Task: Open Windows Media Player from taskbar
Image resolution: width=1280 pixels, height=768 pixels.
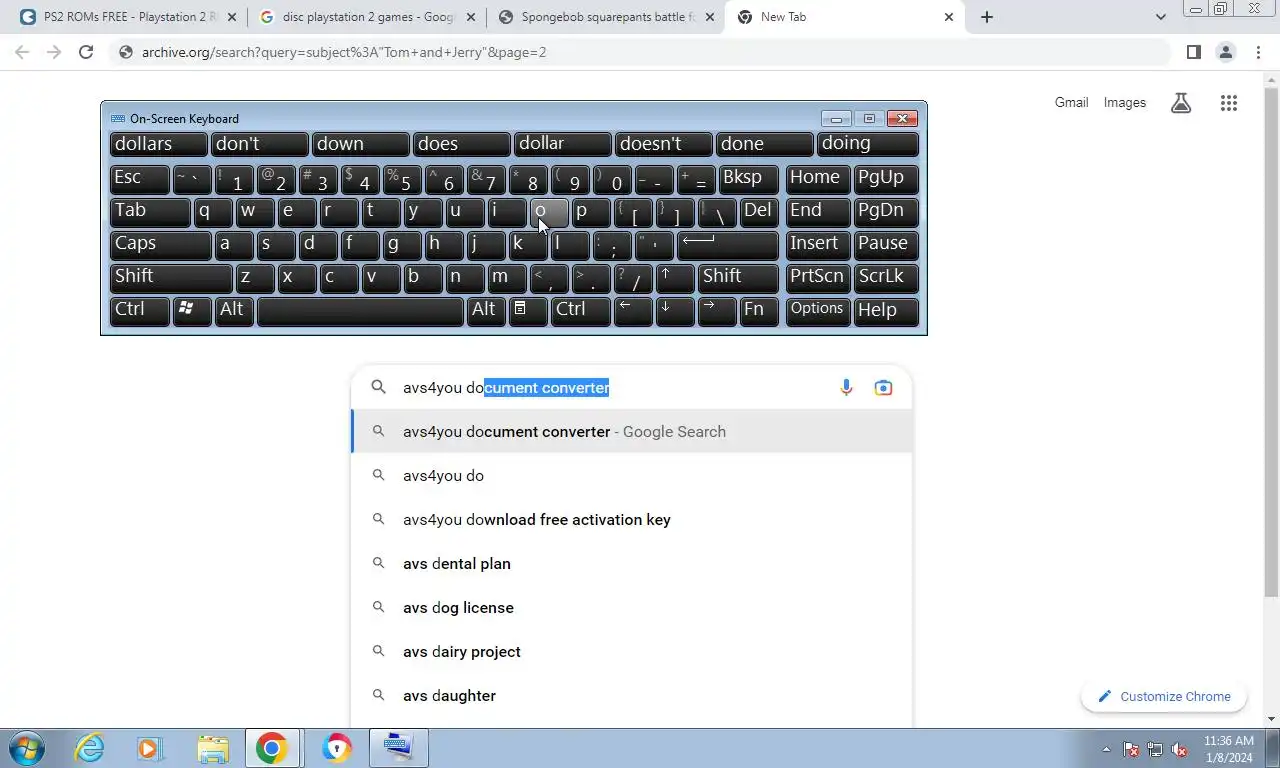Action: 150,748
